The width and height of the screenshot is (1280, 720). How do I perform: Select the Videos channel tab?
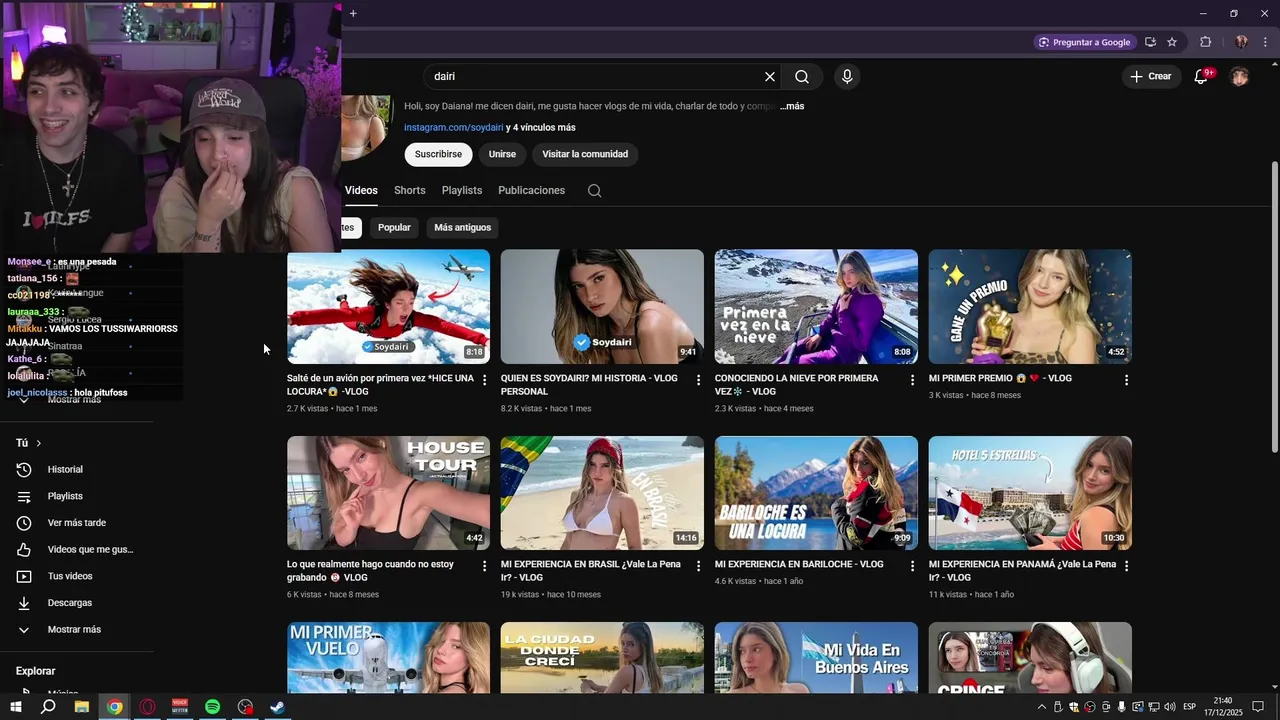point(361,190)
